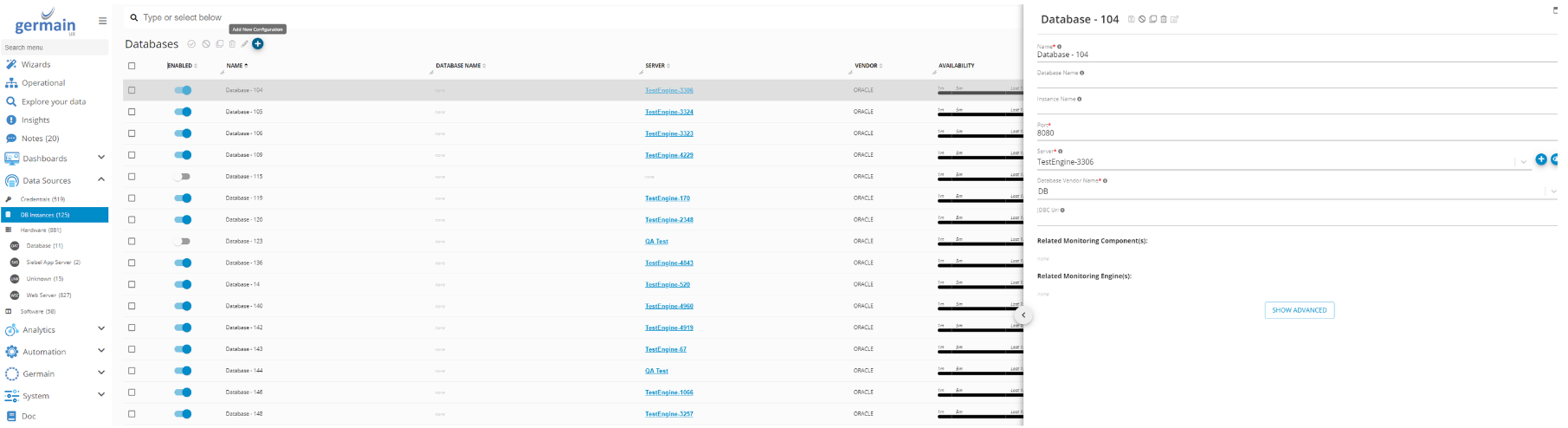Enable the Database - 115 toggle switch
This screenshot has width=1568, height=428.
click(183, 177)
